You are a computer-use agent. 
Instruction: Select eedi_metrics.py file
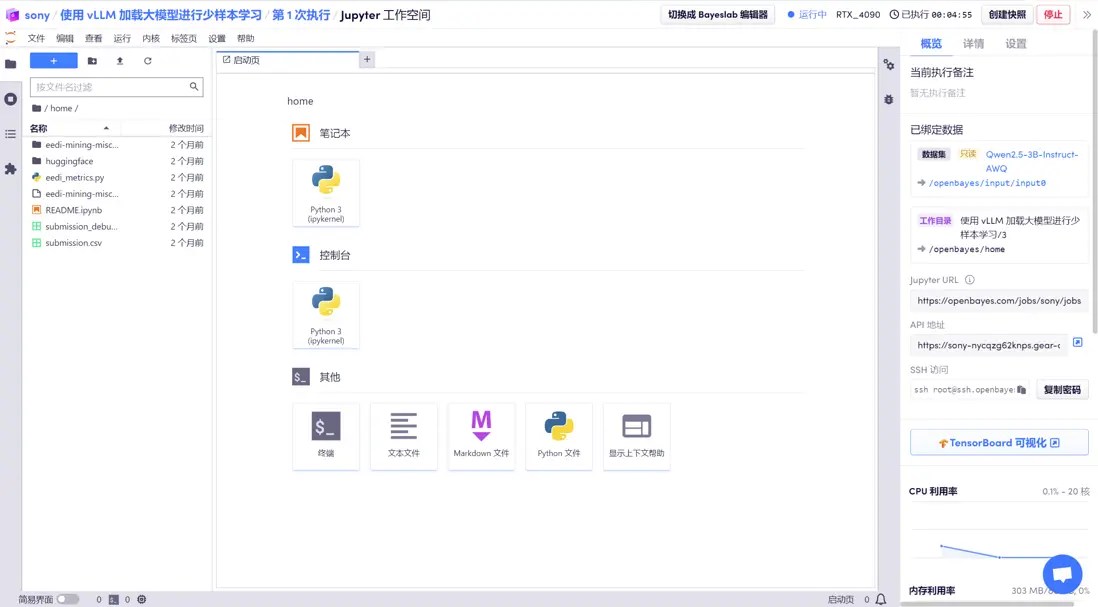click(x=117, y=177)
